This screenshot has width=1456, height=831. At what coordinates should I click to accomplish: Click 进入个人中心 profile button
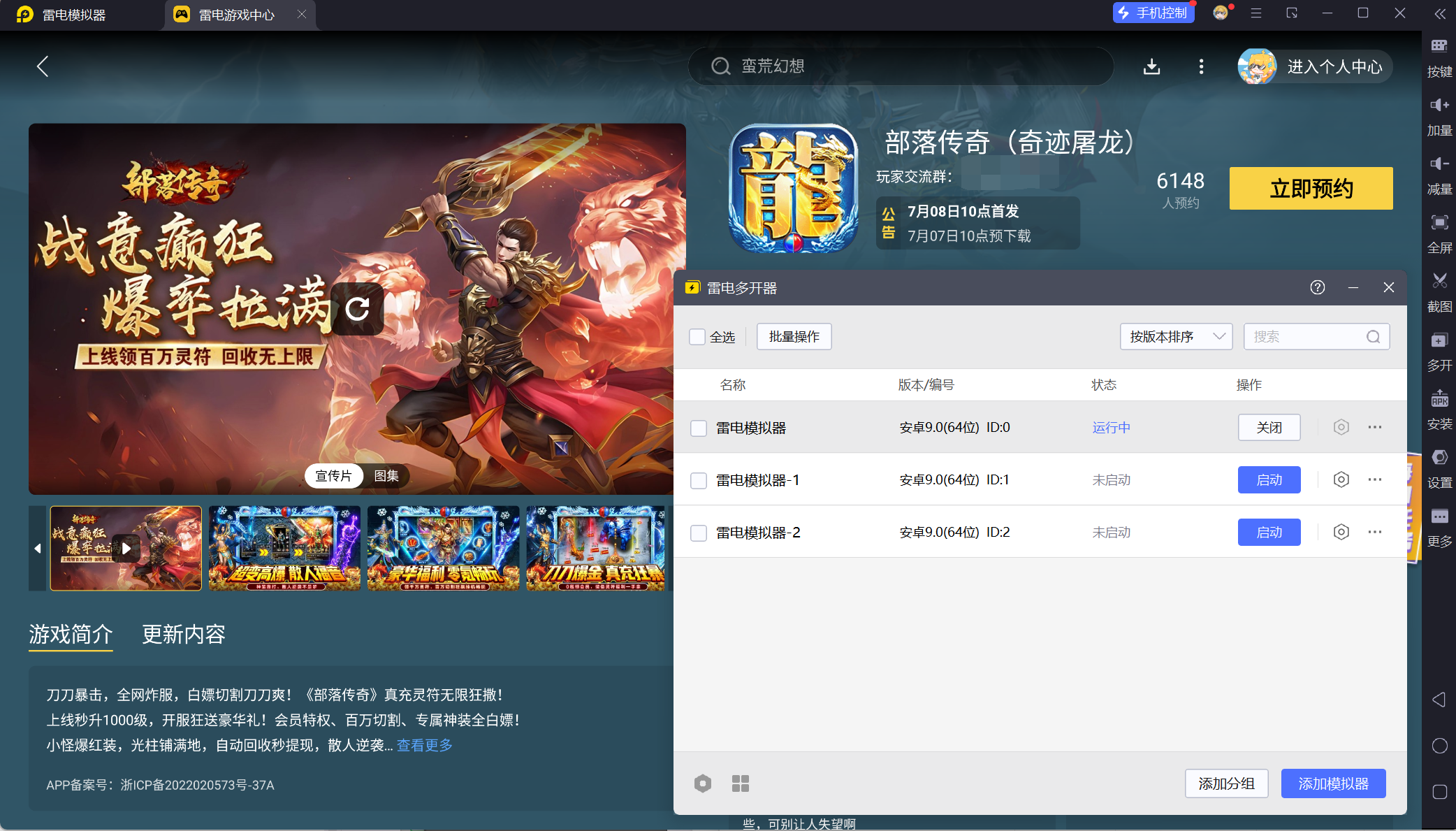[x=1315, y=66]
